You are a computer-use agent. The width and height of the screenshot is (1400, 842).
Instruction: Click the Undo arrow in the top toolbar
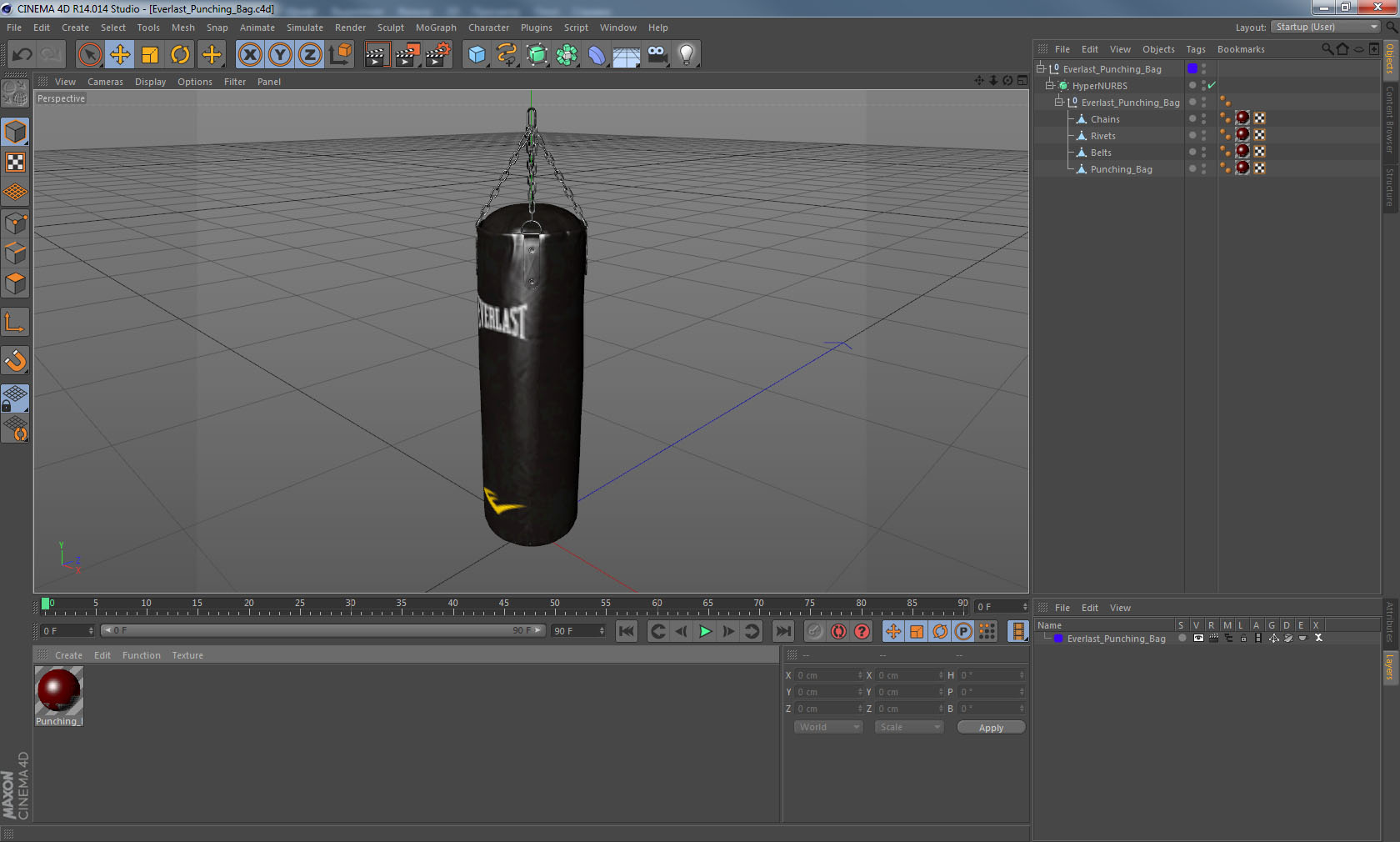coord(22,55)
